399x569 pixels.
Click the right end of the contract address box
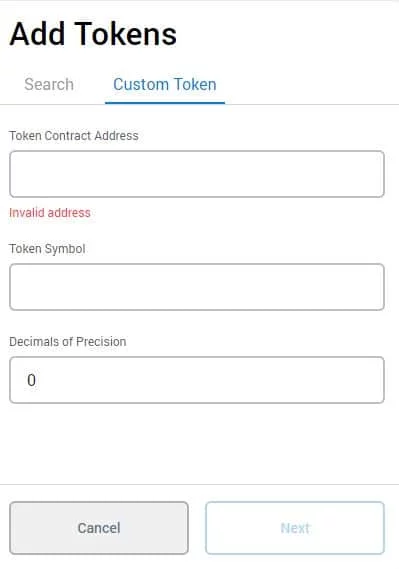click(x=374, y=174)
